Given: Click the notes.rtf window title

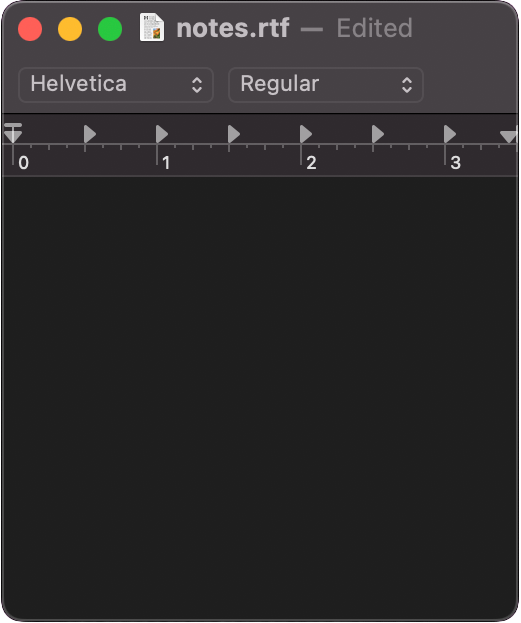Looking at the screenshot, I should click(233, 28).
